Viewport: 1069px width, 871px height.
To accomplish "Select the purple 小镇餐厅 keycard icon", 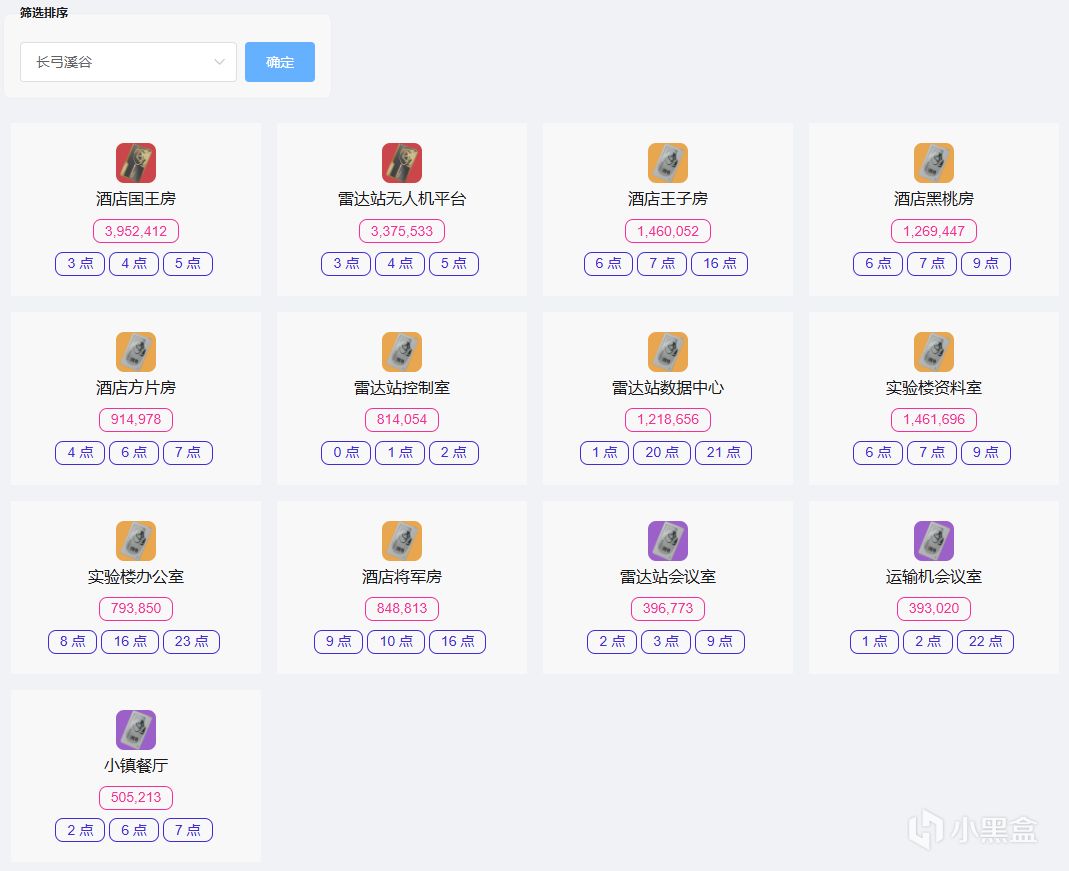I will pyautogui.click(x=136, y=730).
